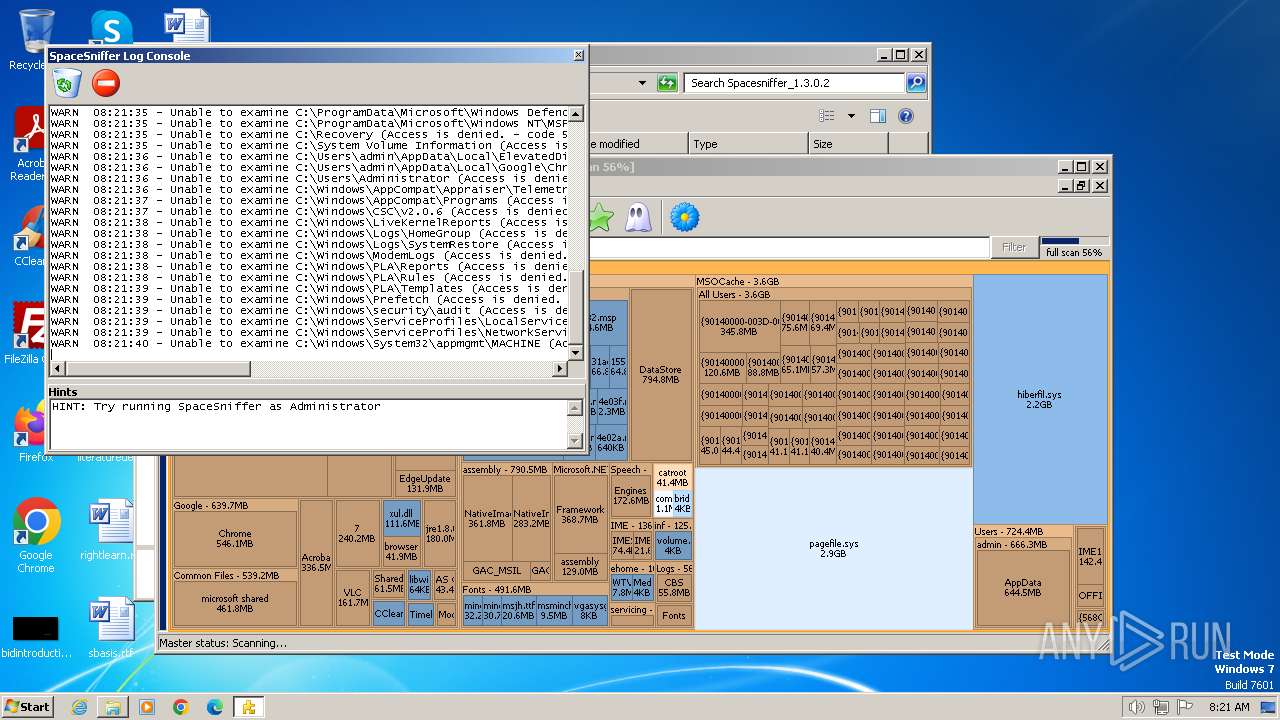Image resolution: width=1280 pixels, height=720 pixels.
Task: Sort Explorer files by Type column
Action: pos(748,144)
